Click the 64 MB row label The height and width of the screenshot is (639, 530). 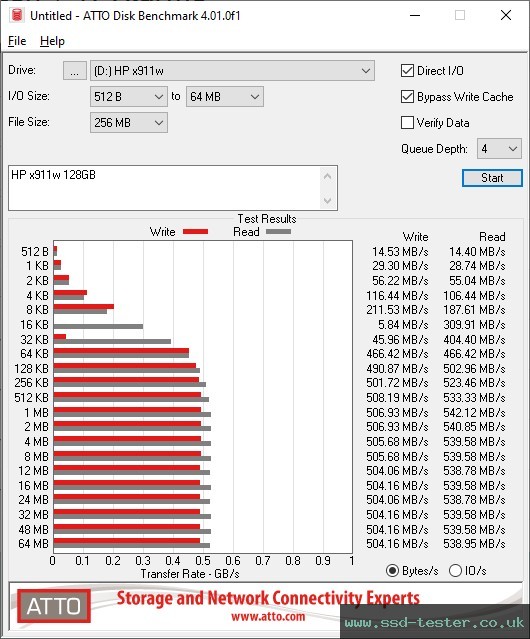click(33, 544)
